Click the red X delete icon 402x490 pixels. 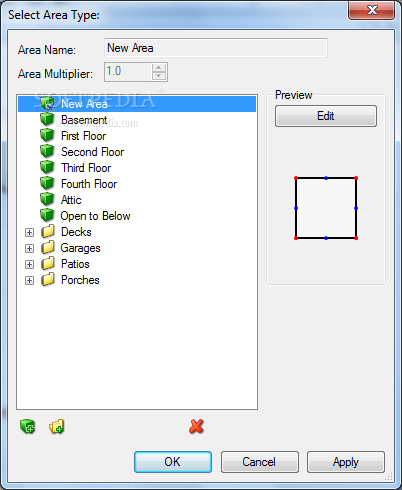point(196,426)
